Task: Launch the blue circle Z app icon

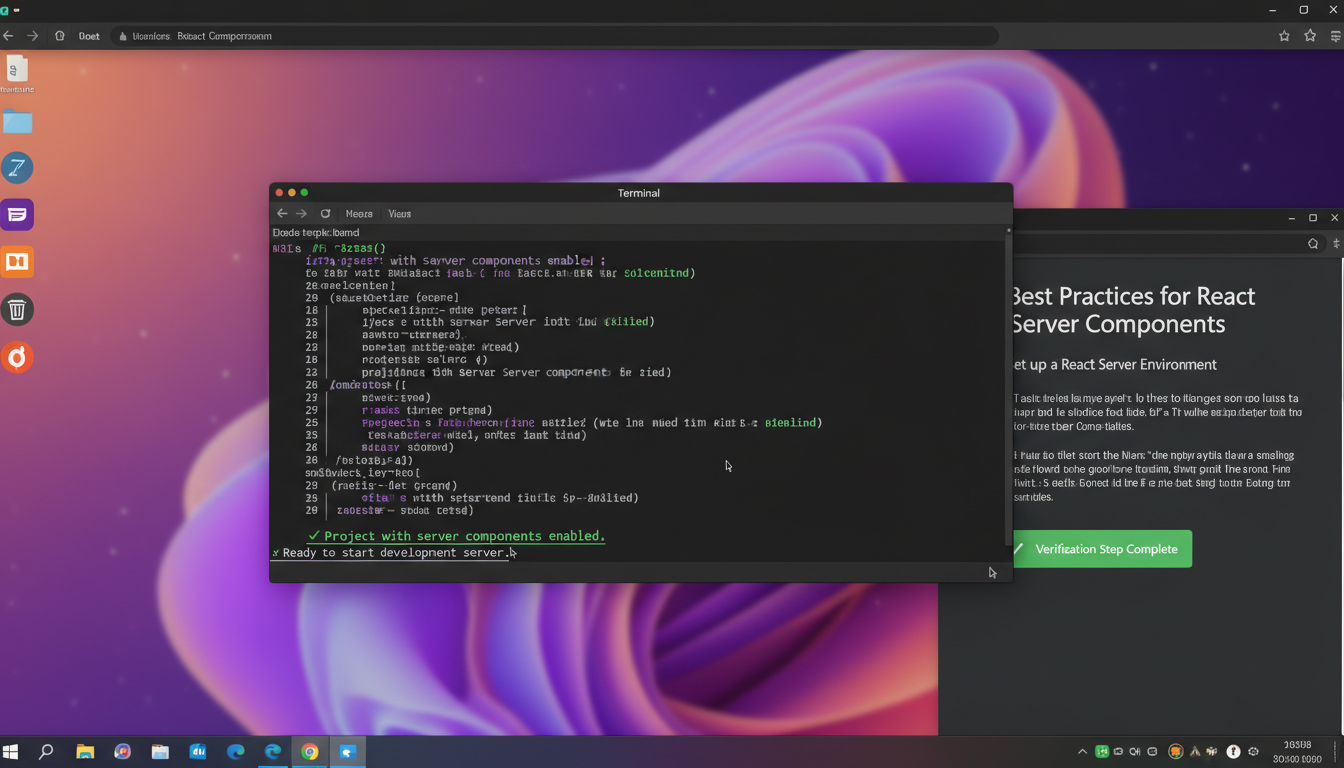Action: (17, 168)
